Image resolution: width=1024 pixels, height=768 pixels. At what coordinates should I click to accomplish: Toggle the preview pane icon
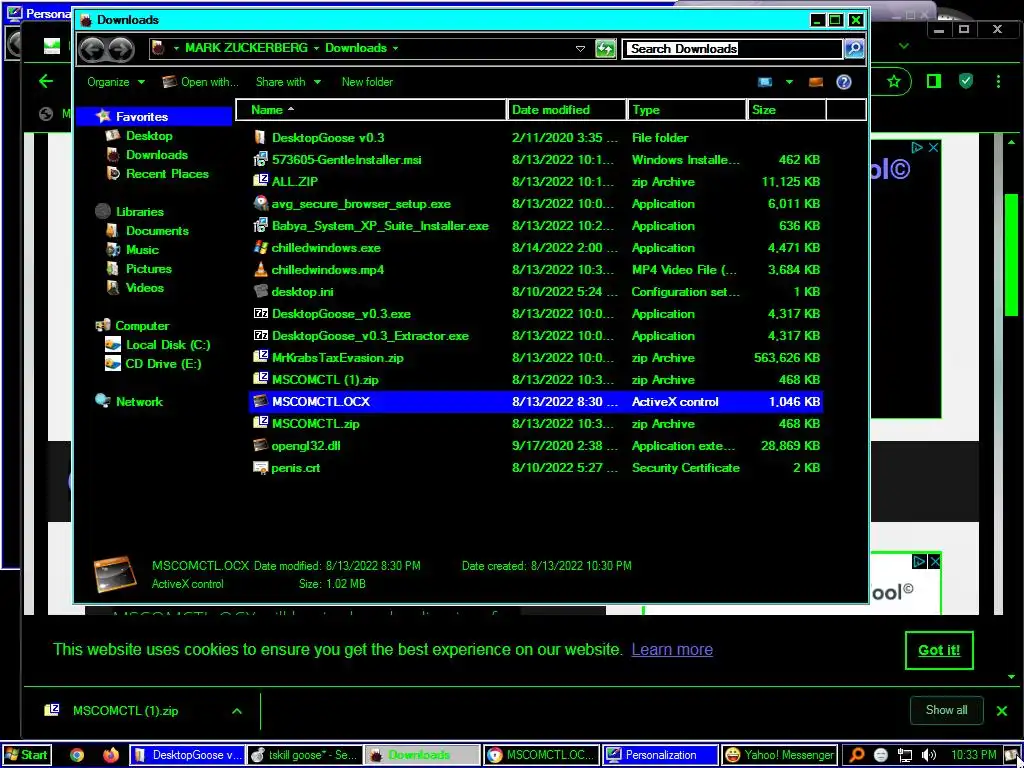point(816,82)
